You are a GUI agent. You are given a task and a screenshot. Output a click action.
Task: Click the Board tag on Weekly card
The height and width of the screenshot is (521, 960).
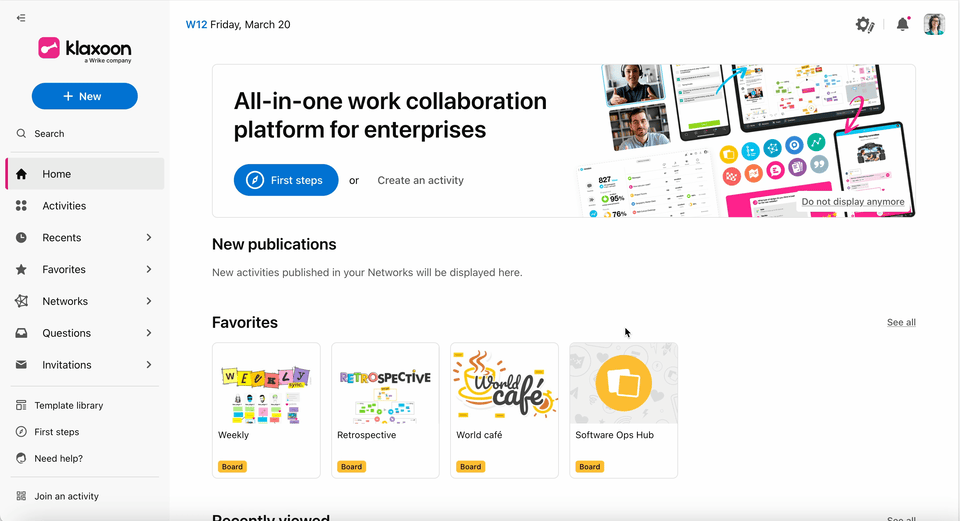click(232, 467)
